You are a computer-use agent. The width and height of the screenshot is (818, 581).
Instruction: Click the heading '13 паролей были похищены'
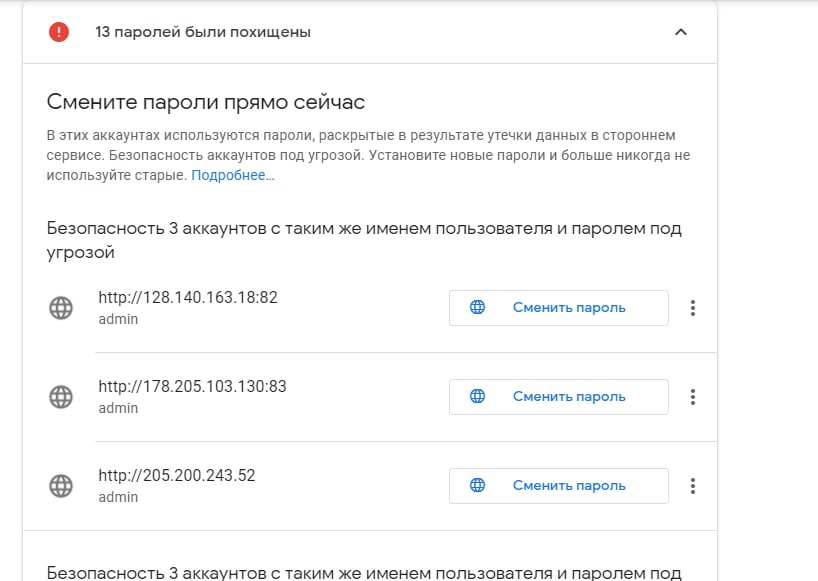[x=203, y=32]
